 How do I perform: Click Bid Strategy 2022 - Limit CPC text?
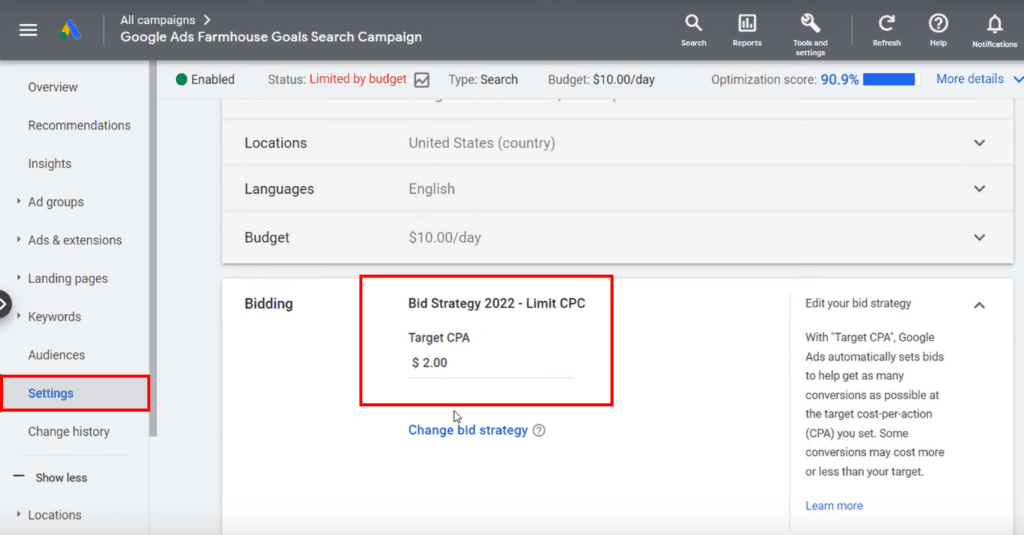(496, 304)
